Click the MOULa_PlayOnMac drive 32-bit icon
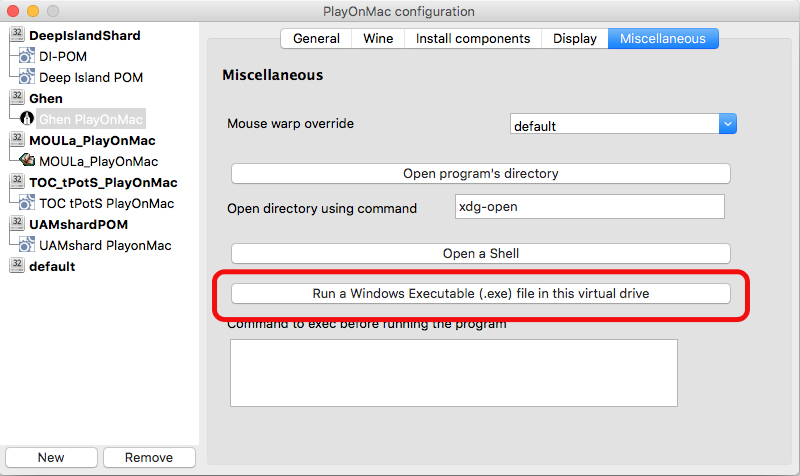Screen dimensions: 800x476 tap(17, 139)
